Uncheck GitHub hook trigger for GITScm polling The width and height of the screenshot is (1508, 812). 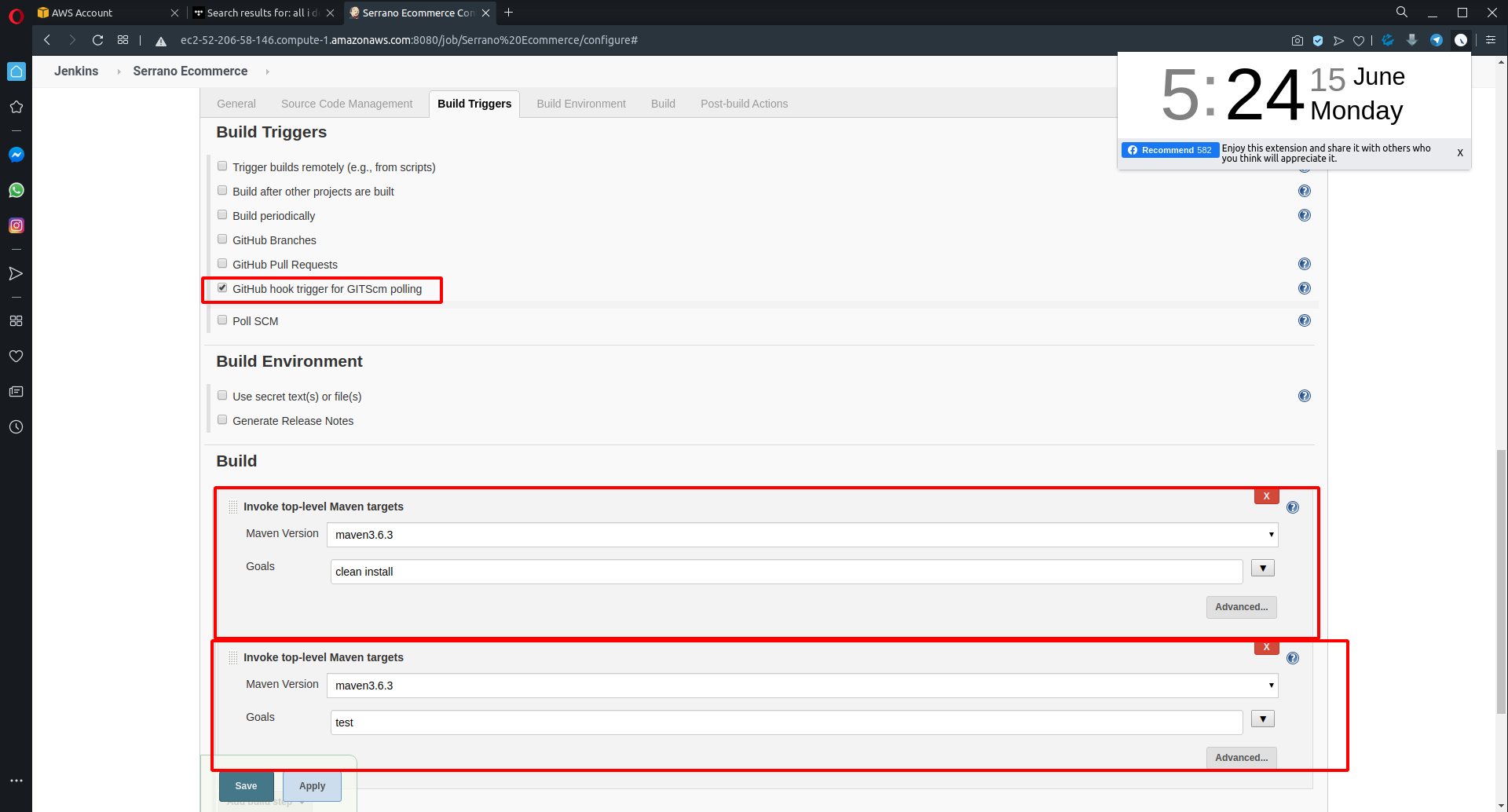(x=222, y=288)
